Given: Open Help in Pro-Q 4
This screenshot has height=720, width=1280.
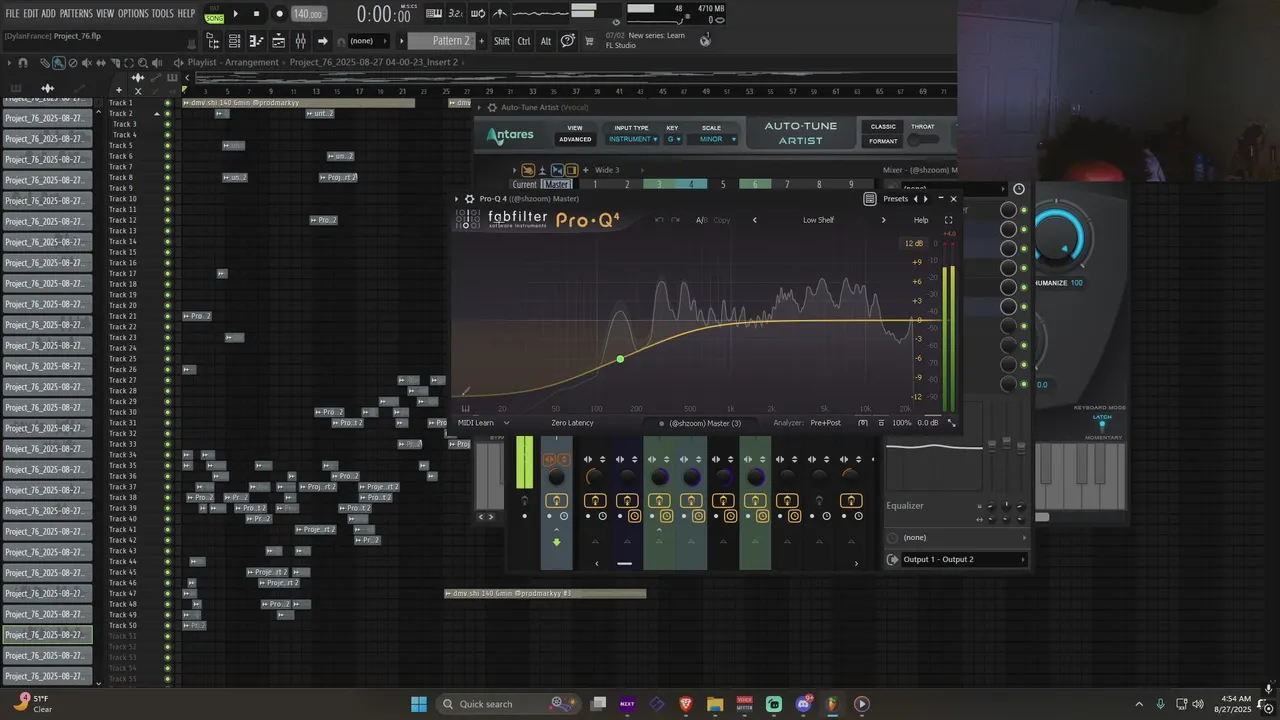Looking at the screenshot, I should click(921, 220).
